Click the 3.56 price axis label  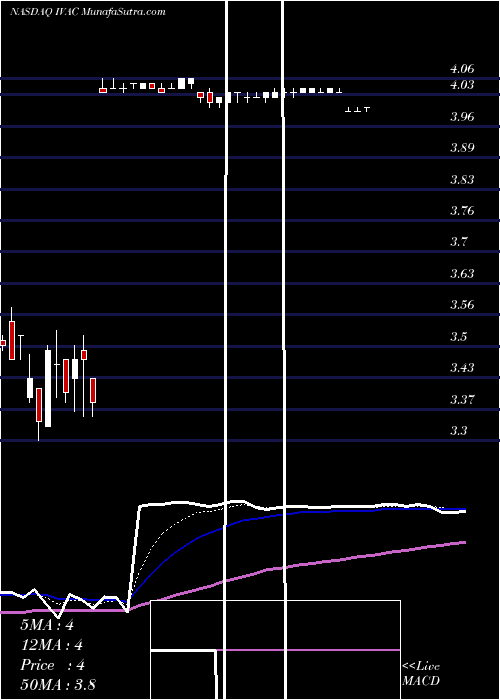[462, 305]
